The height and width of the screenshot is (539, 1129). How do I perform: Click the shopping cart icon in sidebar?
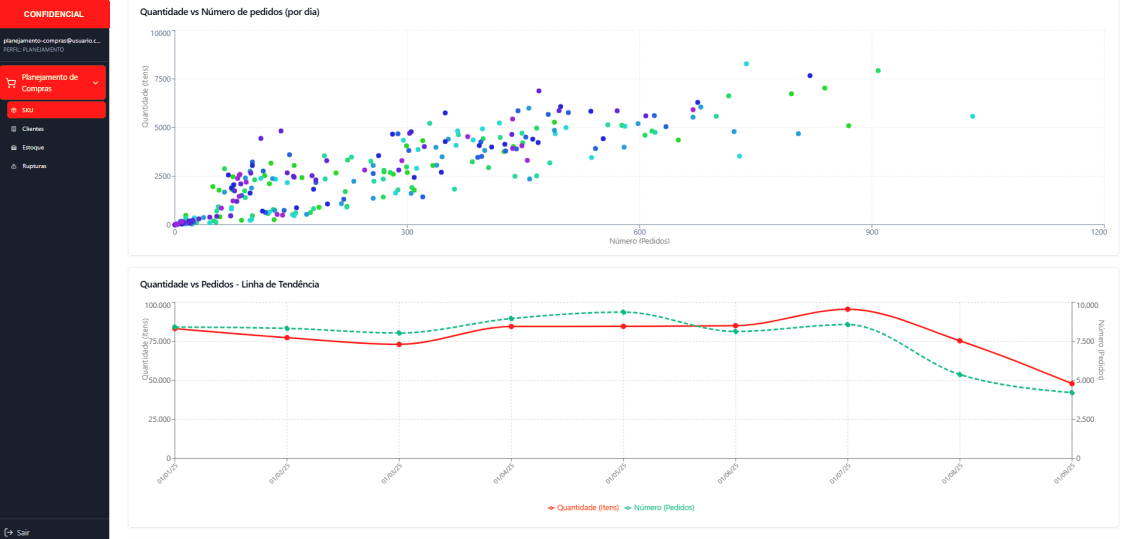coord(11,83)
